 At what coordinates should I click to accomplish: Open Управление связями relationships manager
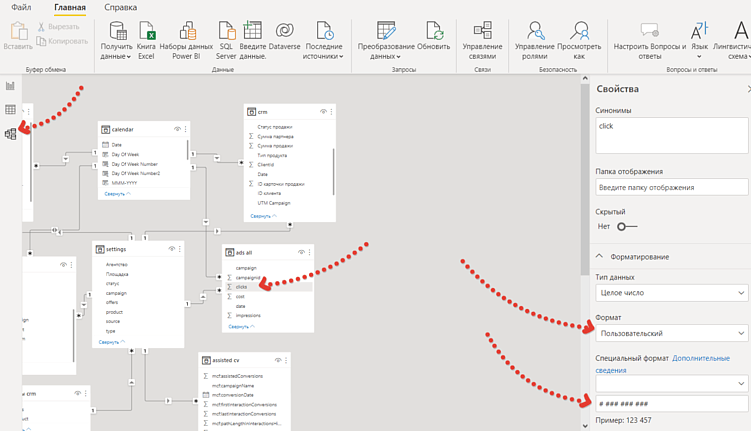tap(483, 37)
